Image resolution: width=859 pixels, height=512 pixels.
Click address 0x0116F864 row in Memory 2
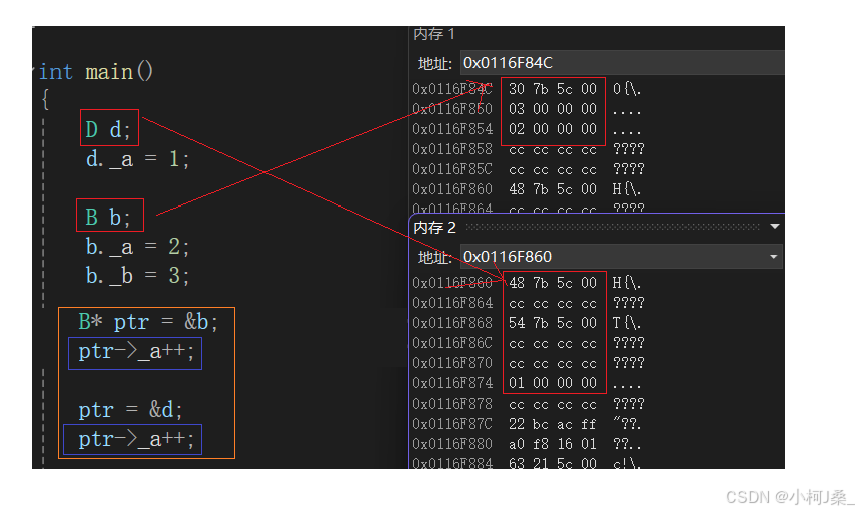click(x=529, y=303)
